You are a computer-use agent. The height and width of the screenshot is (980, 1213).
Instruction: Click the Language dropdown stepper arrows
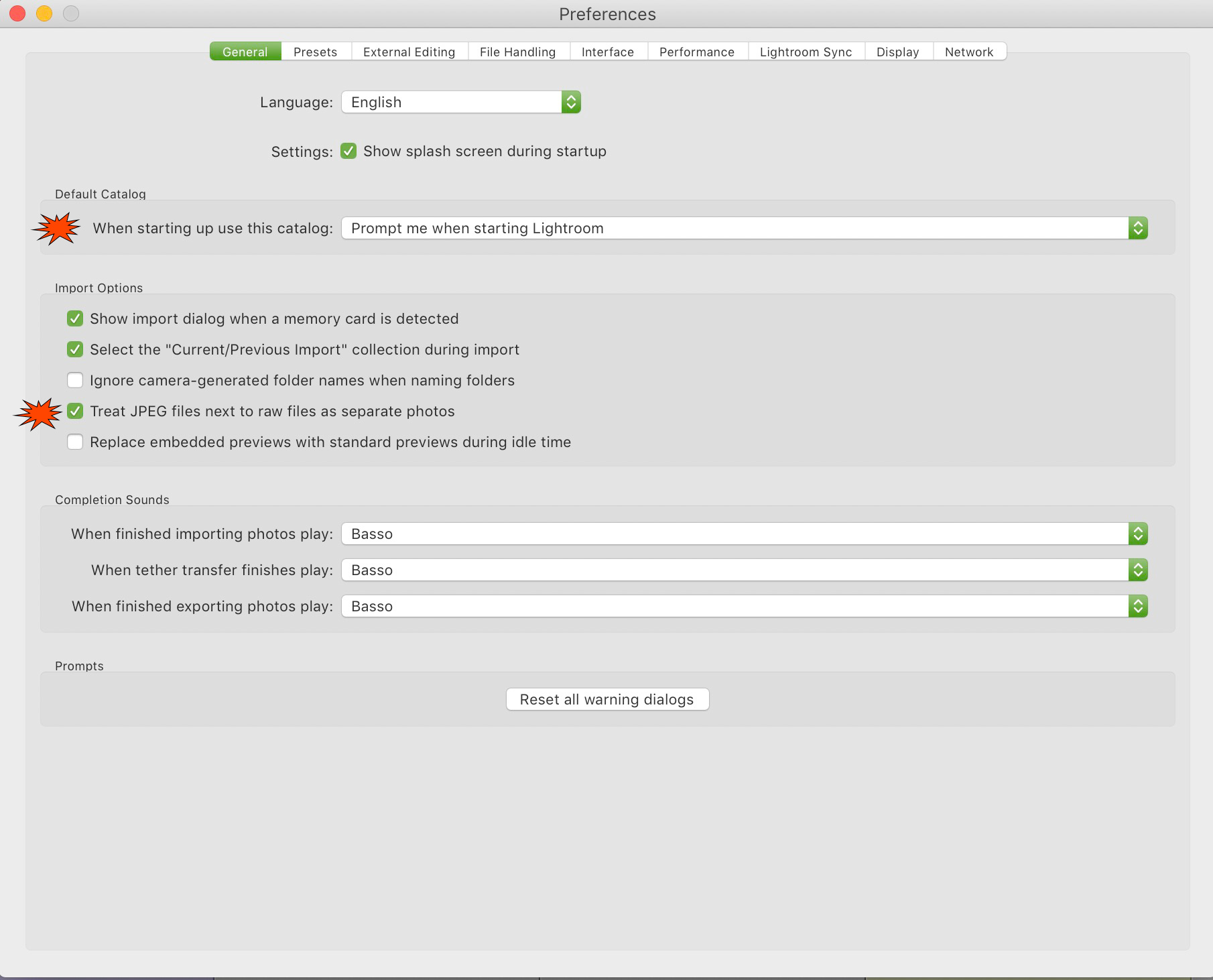click(x=571, y=102)
